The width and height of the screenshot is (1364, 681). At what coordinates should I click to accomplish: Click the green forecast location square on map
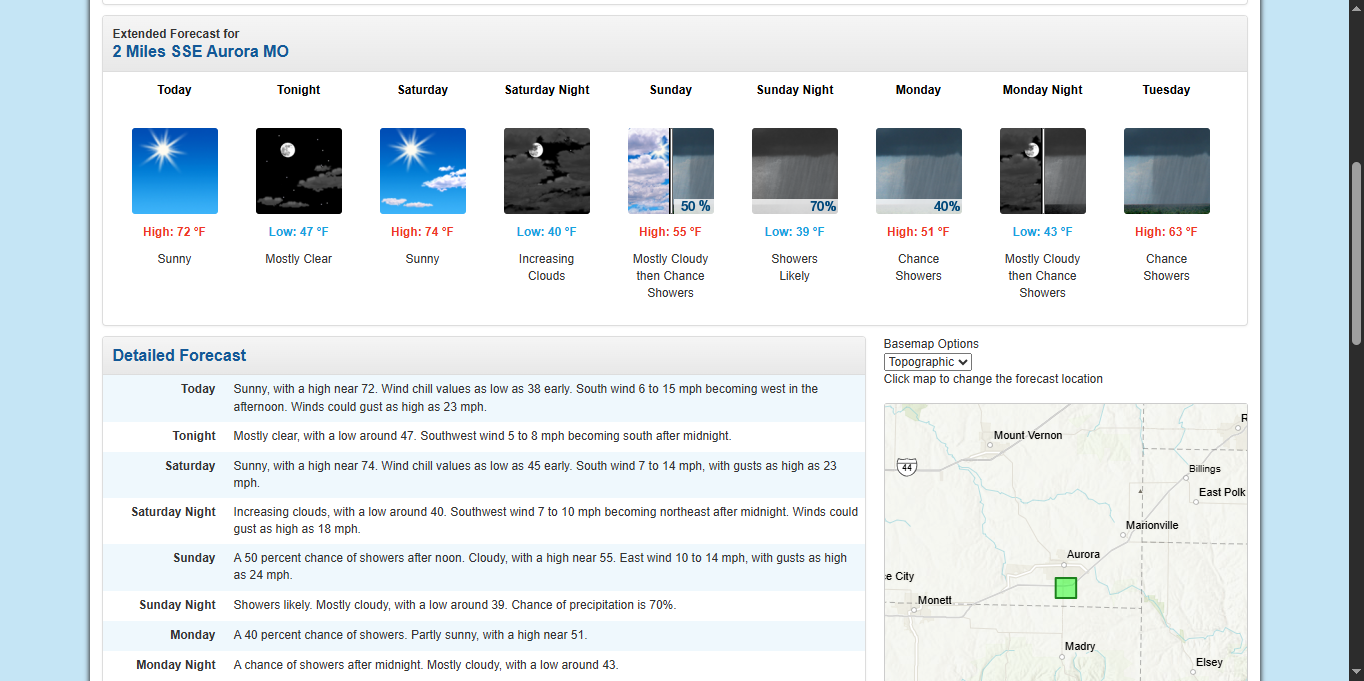pyautogui.click(x=1066, y=588)
